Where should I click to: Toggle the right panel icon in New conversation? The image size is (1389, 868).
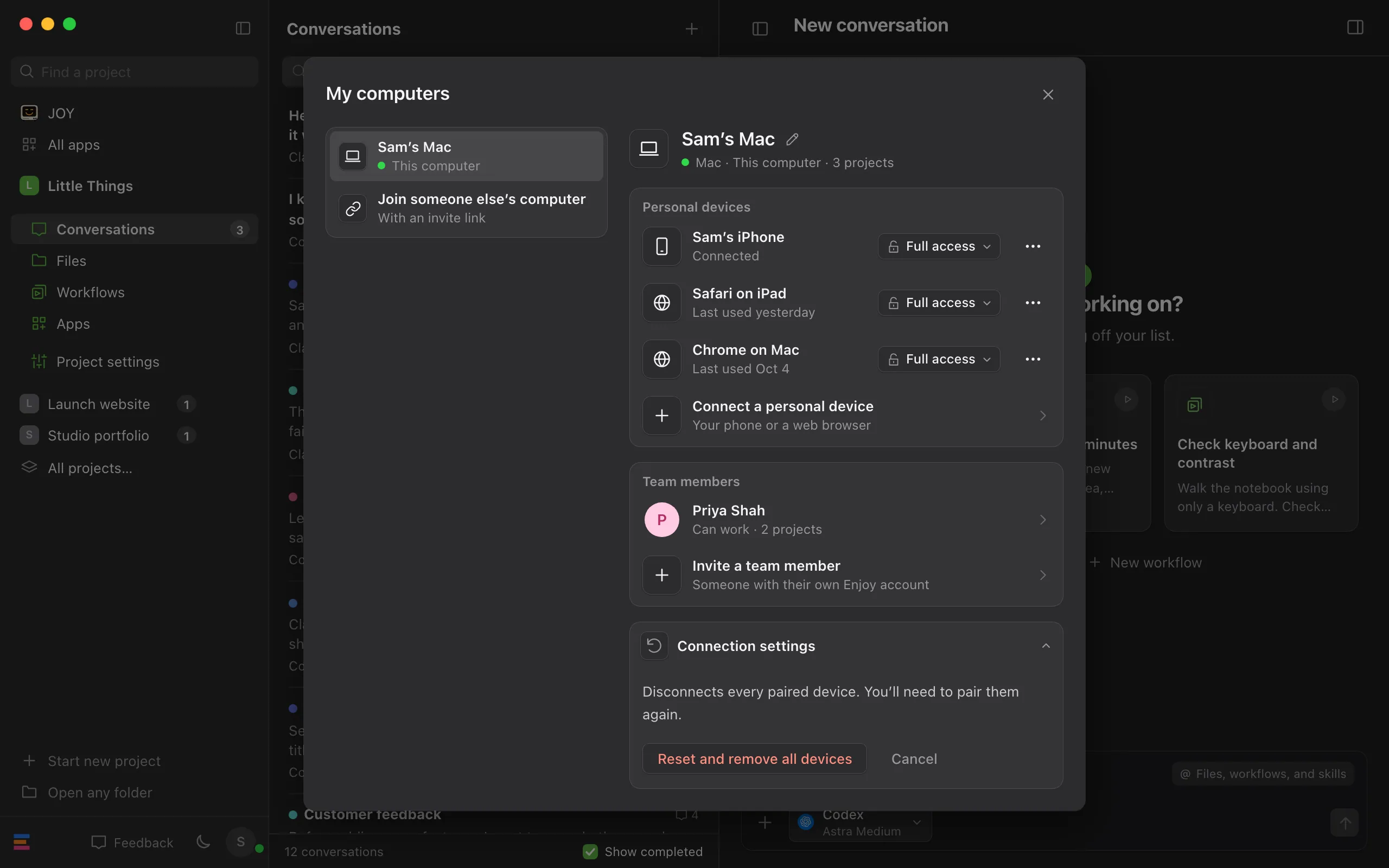(1355, 27)
